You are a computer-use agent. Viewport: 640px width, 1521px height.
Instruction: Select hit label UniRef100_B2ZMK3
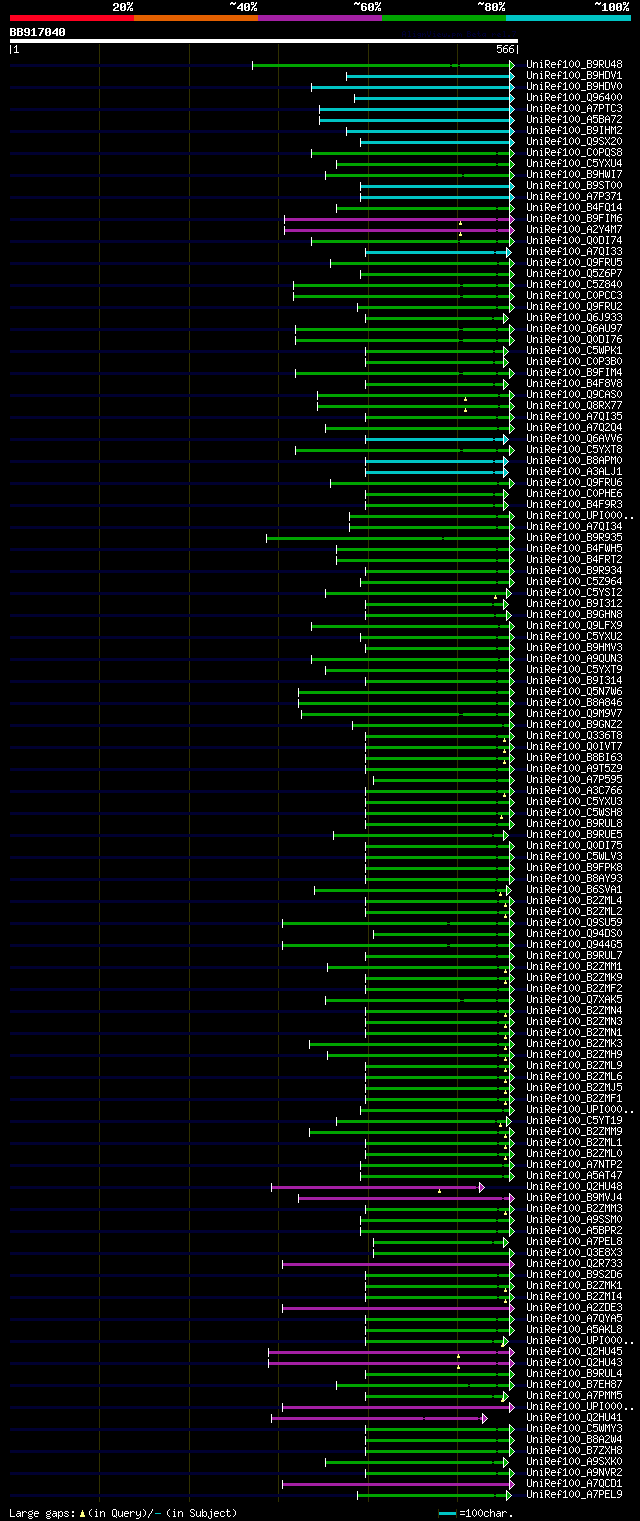click(574, 1043)
